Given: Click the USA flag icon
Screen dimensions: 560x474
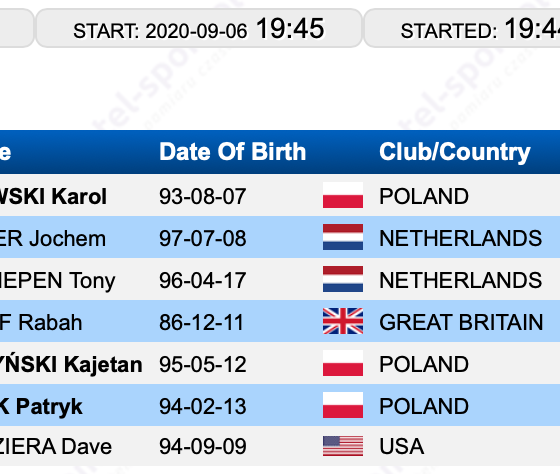Looking at the screenshot, I should [343, 446].
